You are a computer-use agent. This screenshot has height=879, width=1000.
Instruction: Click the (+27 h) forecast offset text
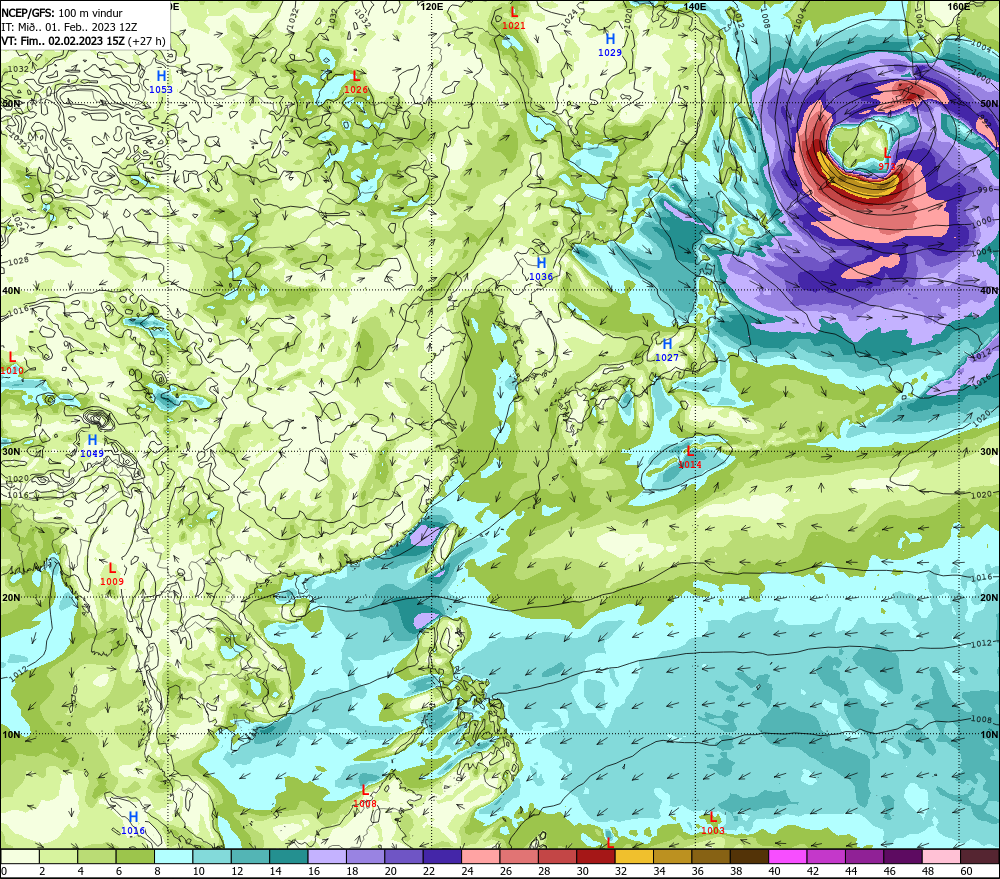(147, 41)
